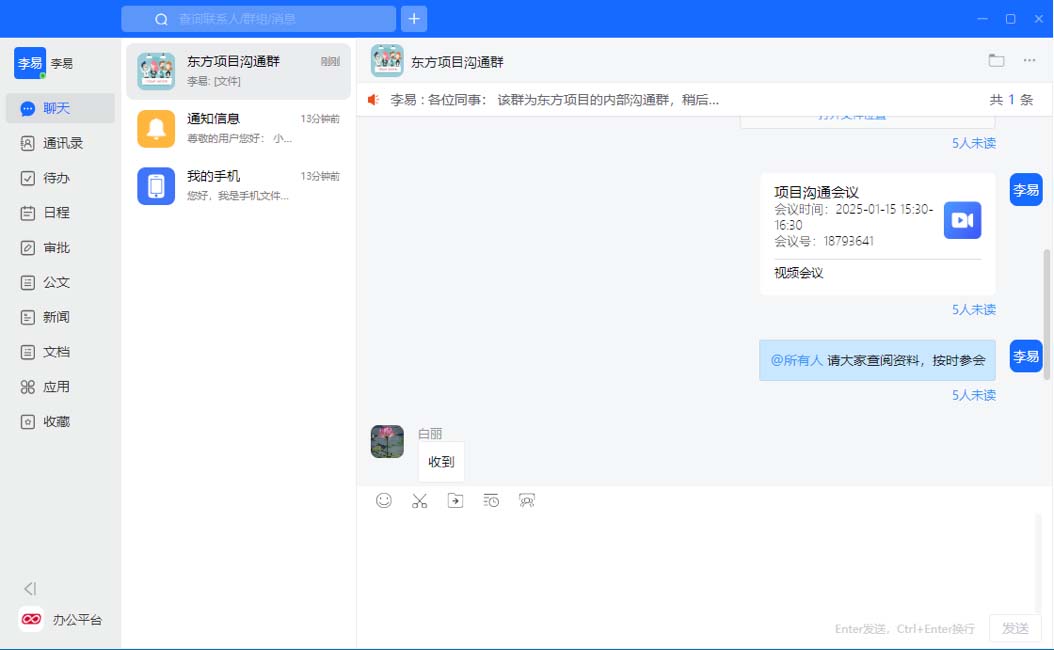
Task: View 5人未读 under the meeting card
Action: pyautogui.click(x=973, y=310)
